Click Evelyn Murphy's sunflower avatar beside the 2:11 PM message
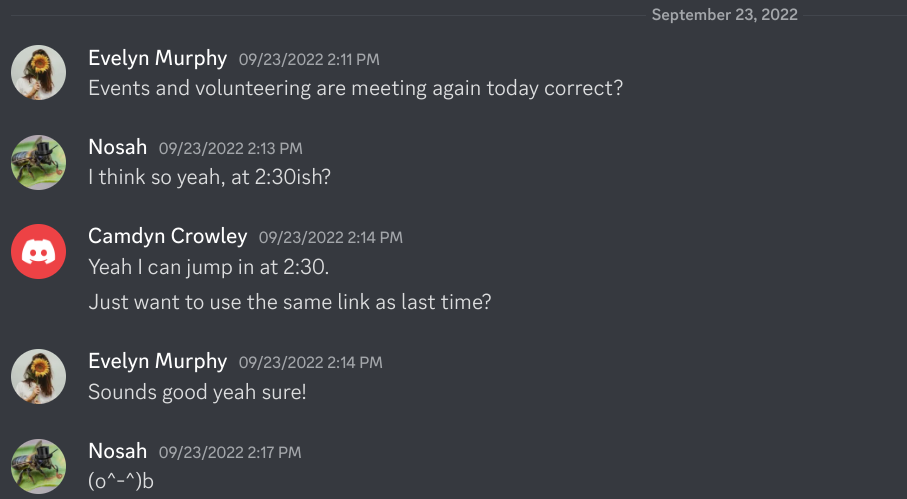Viewport: 907px width, 499px height. coord(39,73)
